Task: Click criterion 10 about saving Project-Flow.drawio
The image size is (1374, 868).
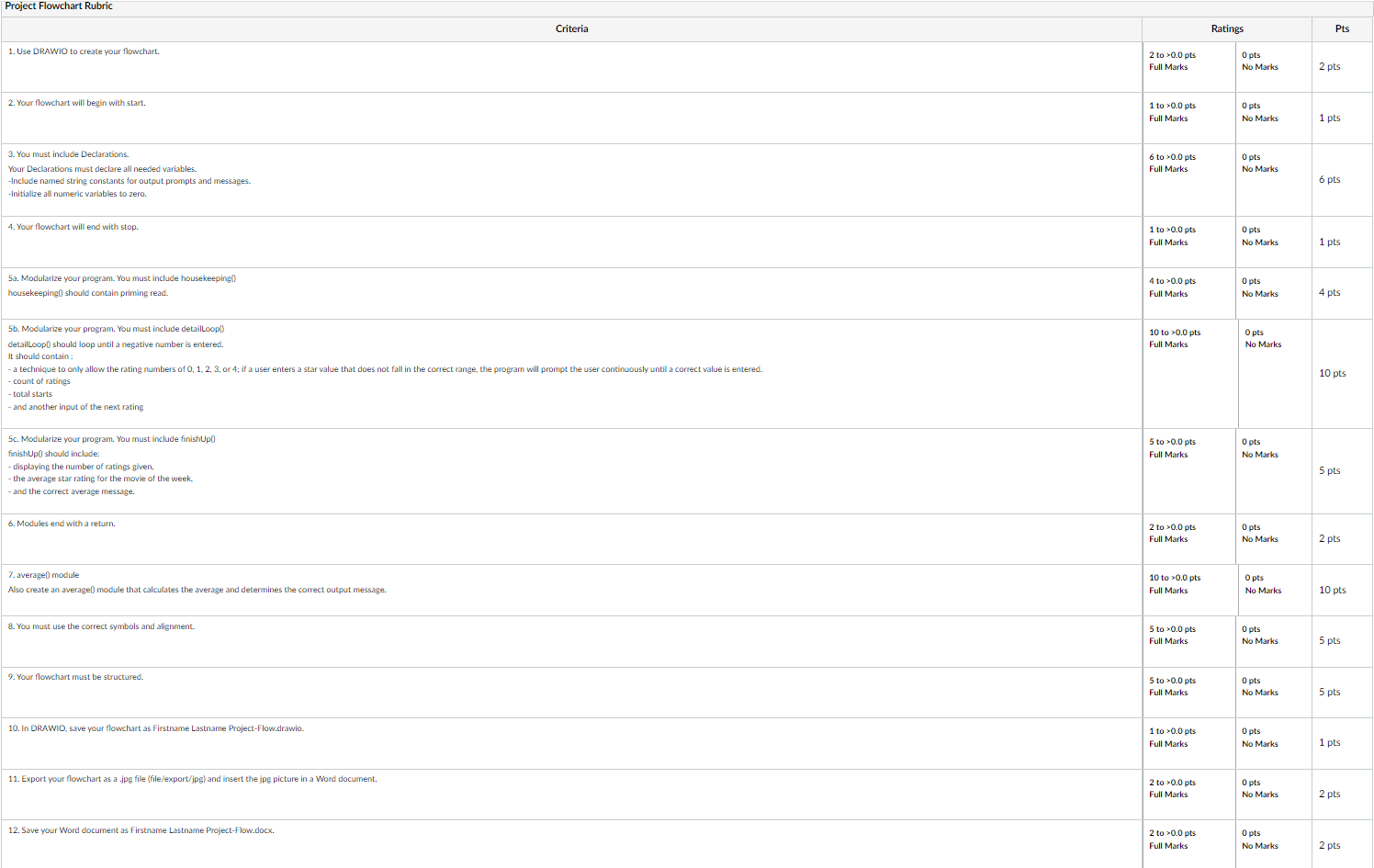Action: pyautogui.click(x=156, y=728)
